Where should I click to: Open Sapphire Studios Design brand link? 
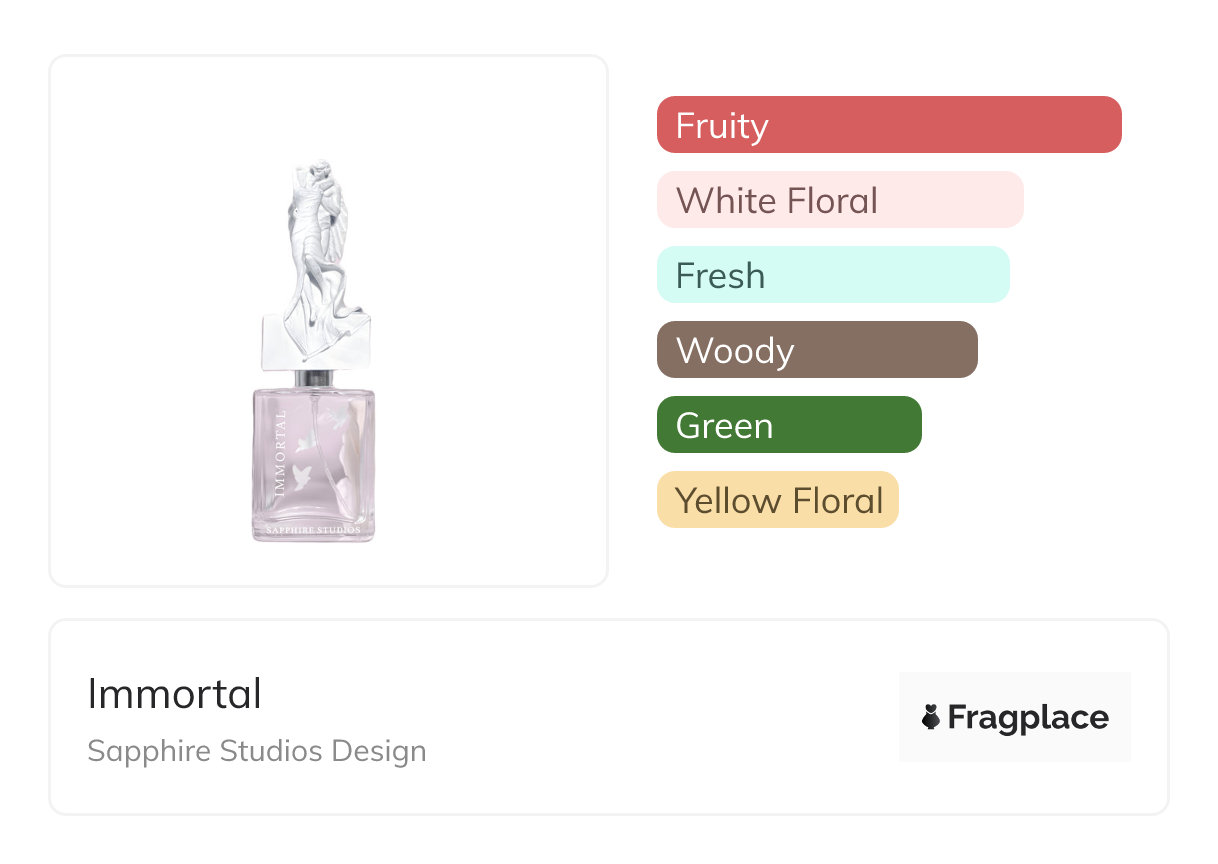[256, 751]
